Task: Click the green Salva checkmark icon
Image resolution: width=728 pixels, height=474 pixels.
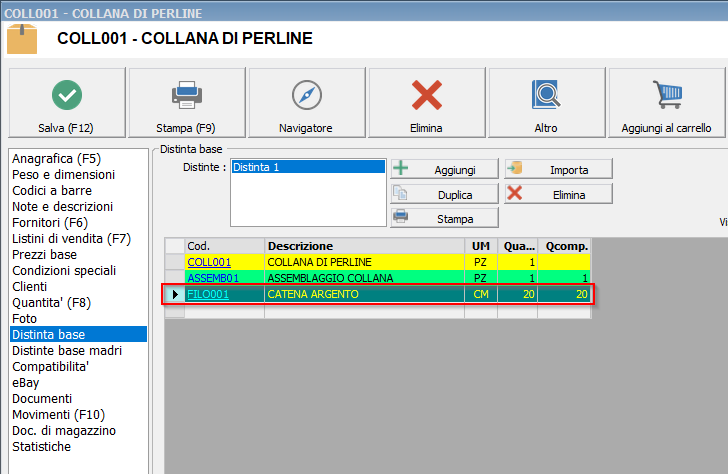Action: (x=67, y=95)
